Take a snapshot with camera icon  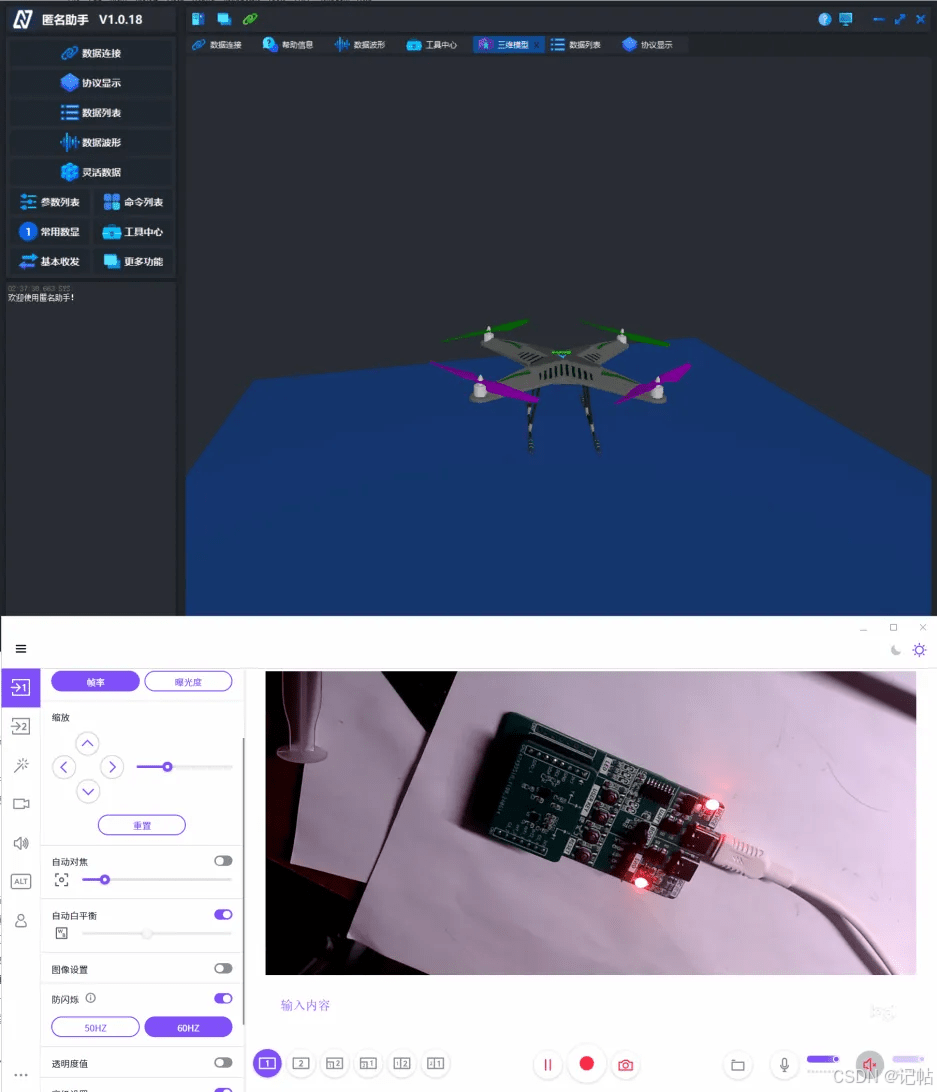626,1065
